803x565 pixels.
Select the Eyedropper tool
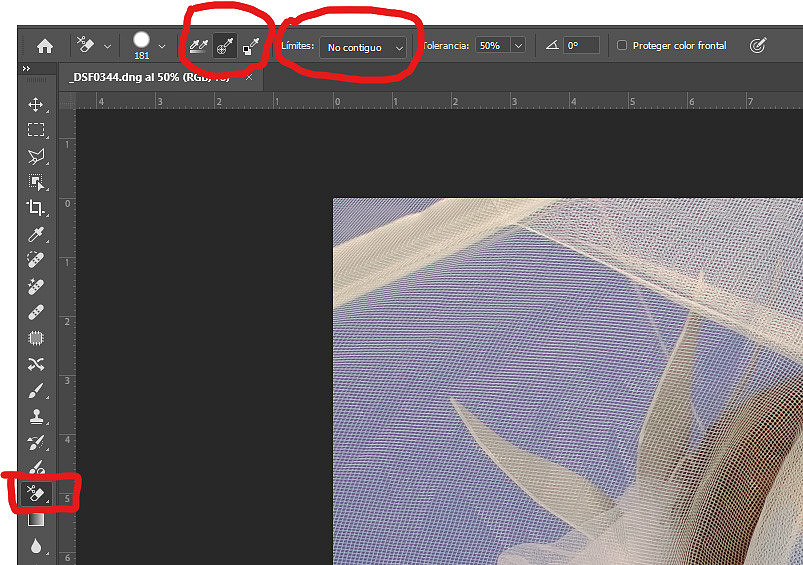click(36, 234)
